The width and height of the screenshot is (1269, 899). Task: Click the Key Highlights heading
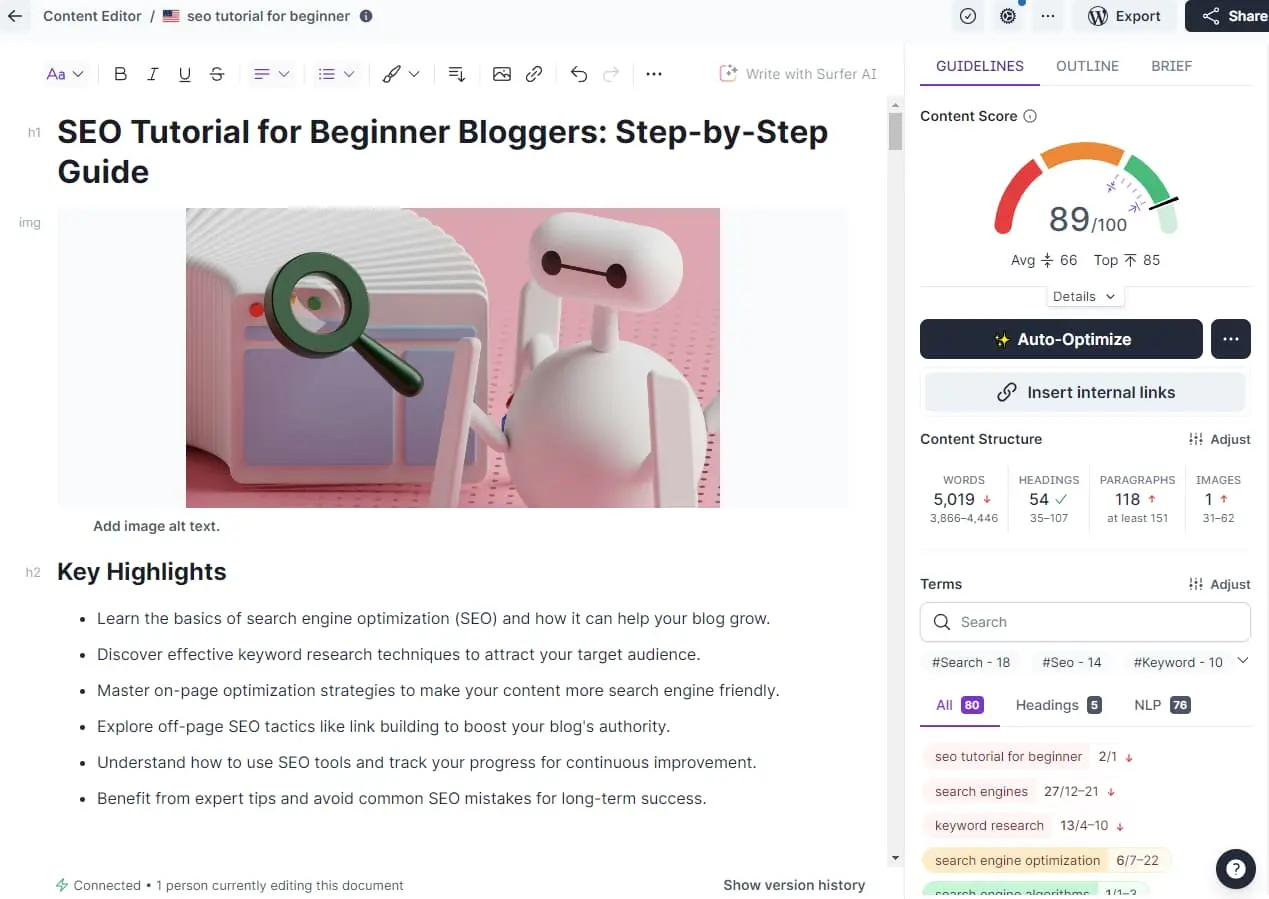click(x=142, y=572)
